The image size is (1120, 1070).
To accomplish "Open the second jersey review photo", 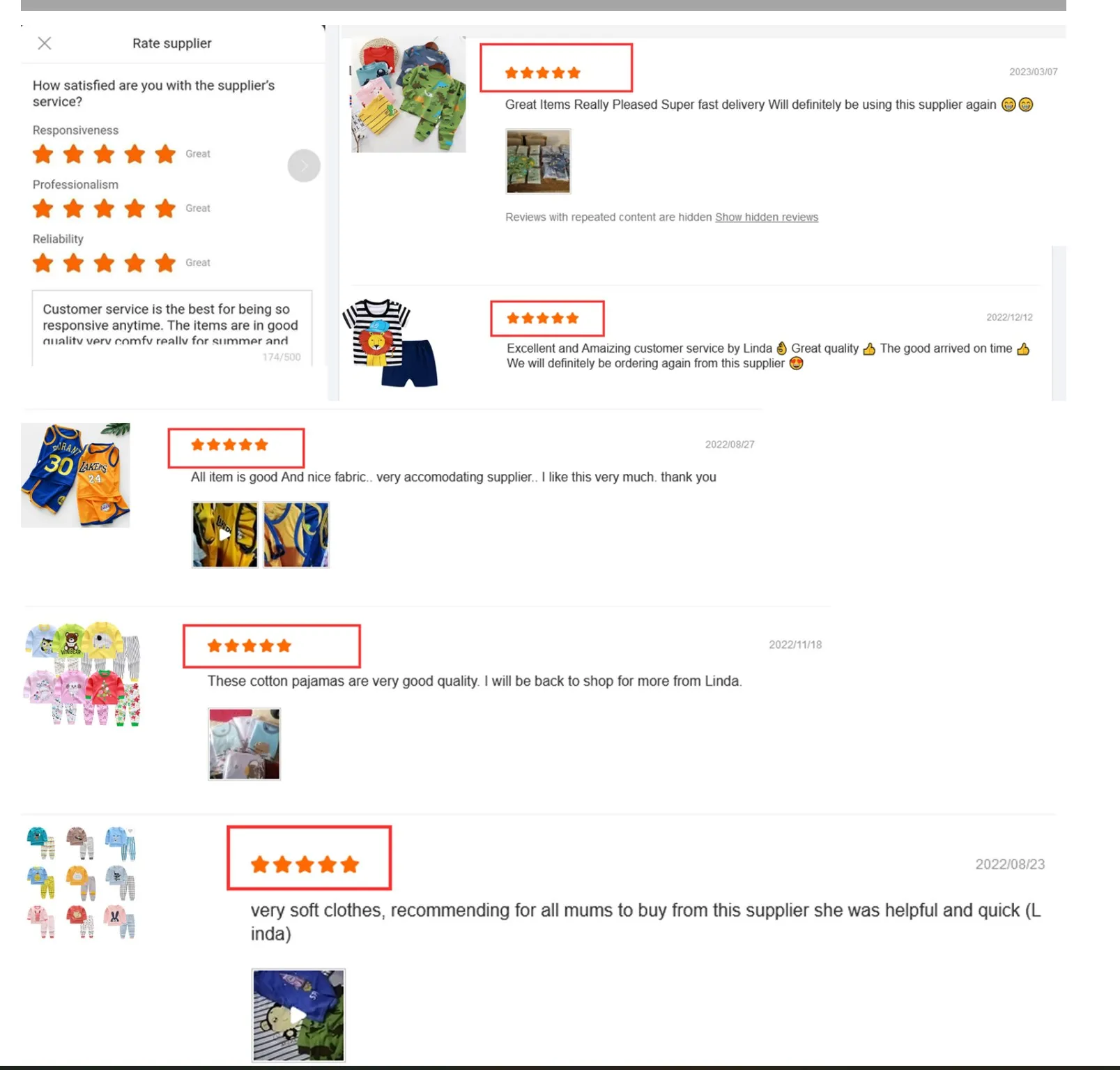I will pos(296,535).
